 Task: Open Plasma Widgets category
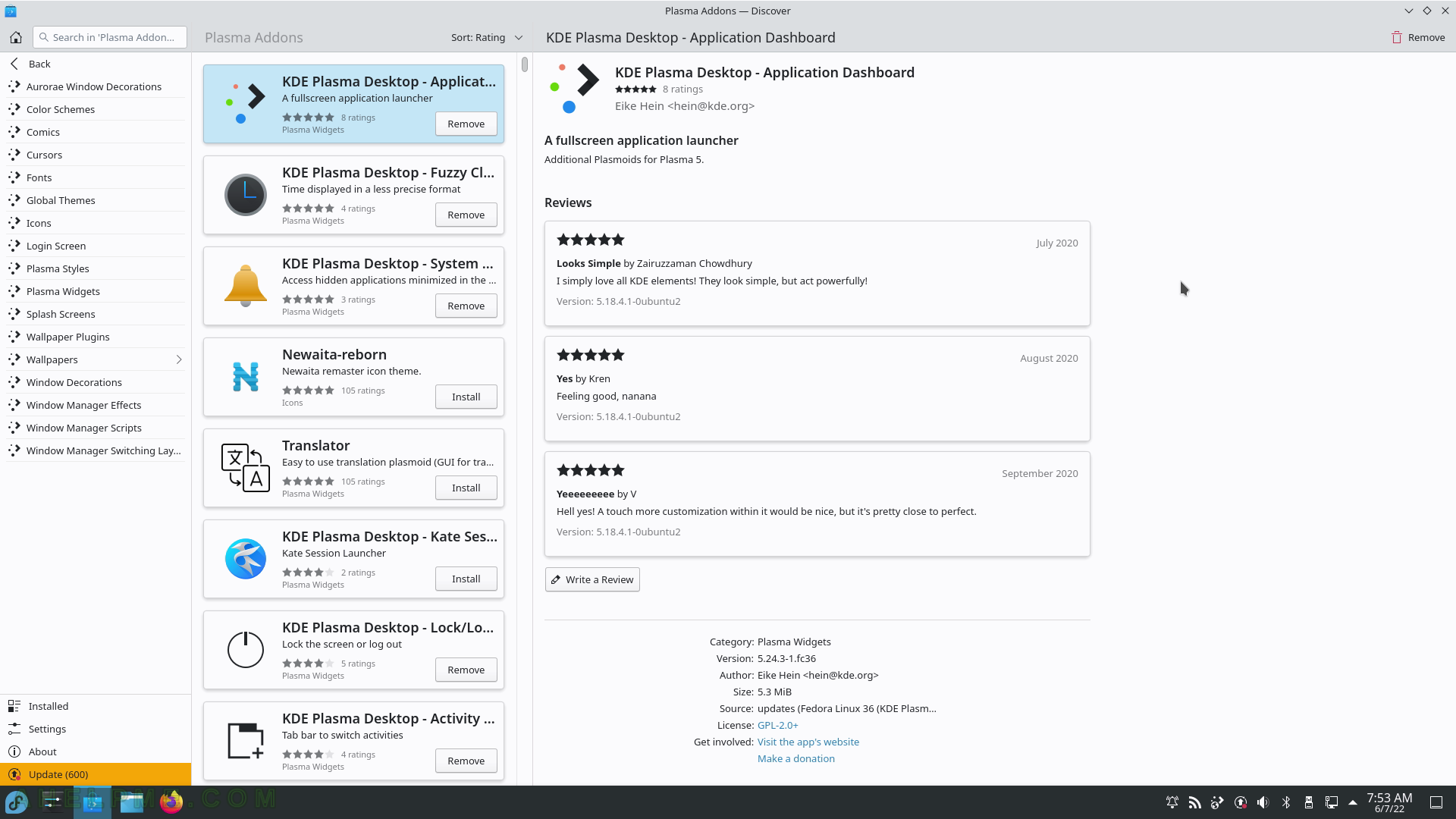click(x=96, y=291)
